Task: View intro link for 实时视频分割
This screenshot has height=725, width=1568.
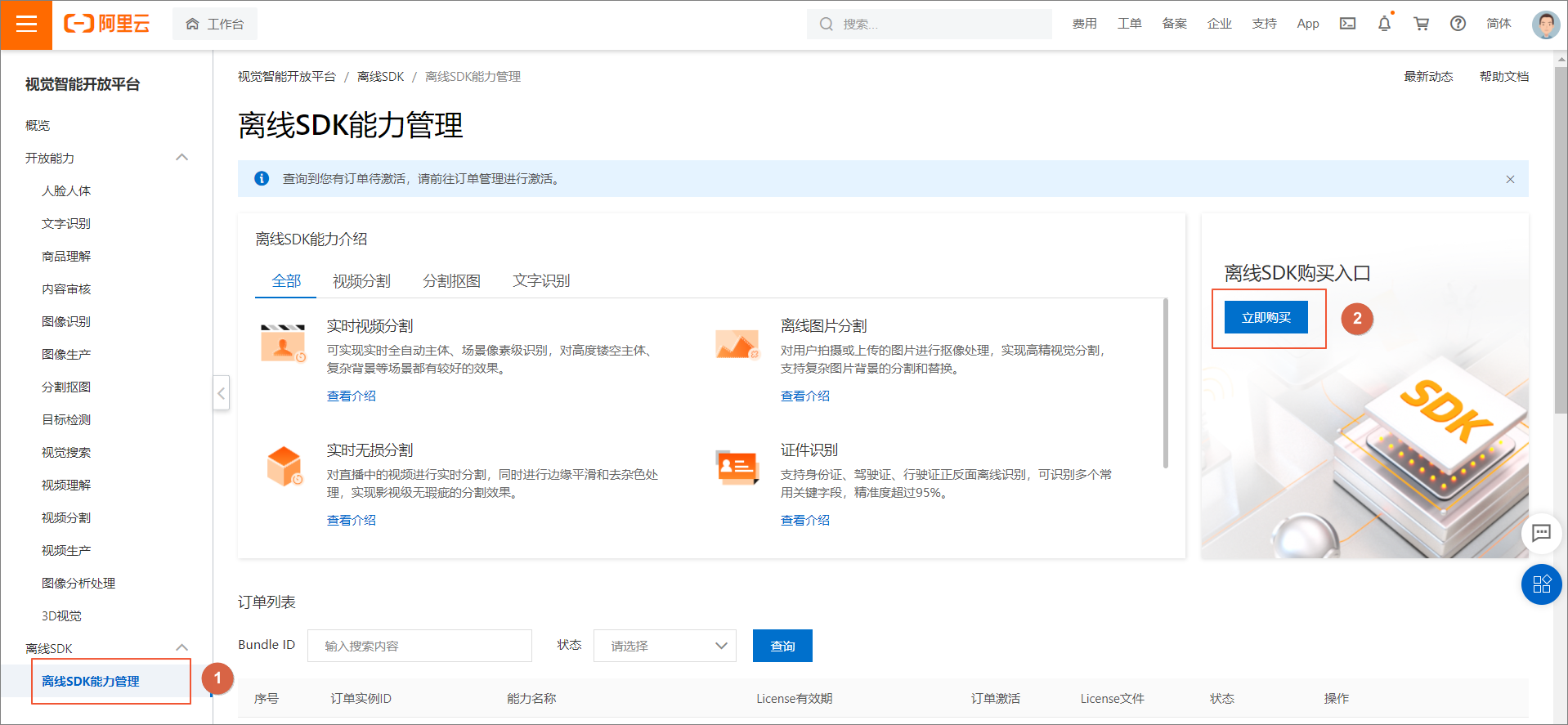Action: [x=352, y=396]
